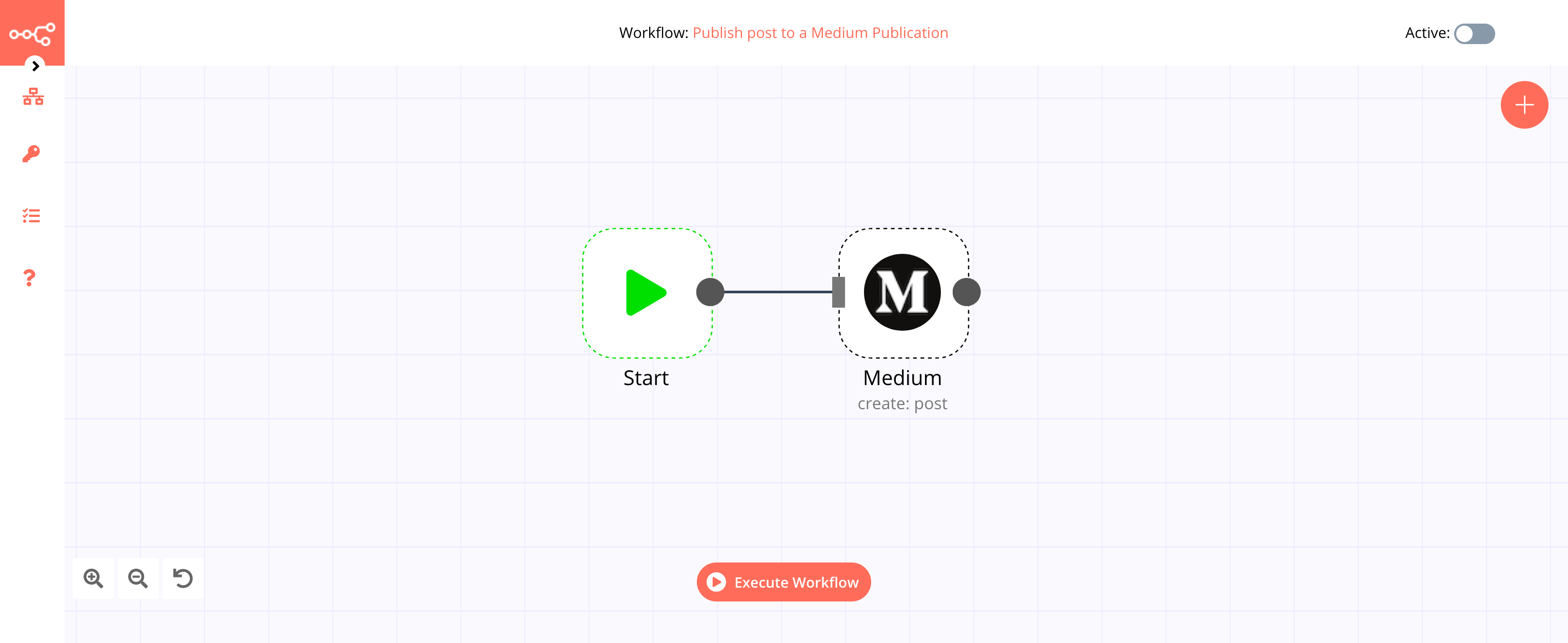1568x643 pixels.
Task: Click zoom out magnifier icon
Action: pos(138,579)
